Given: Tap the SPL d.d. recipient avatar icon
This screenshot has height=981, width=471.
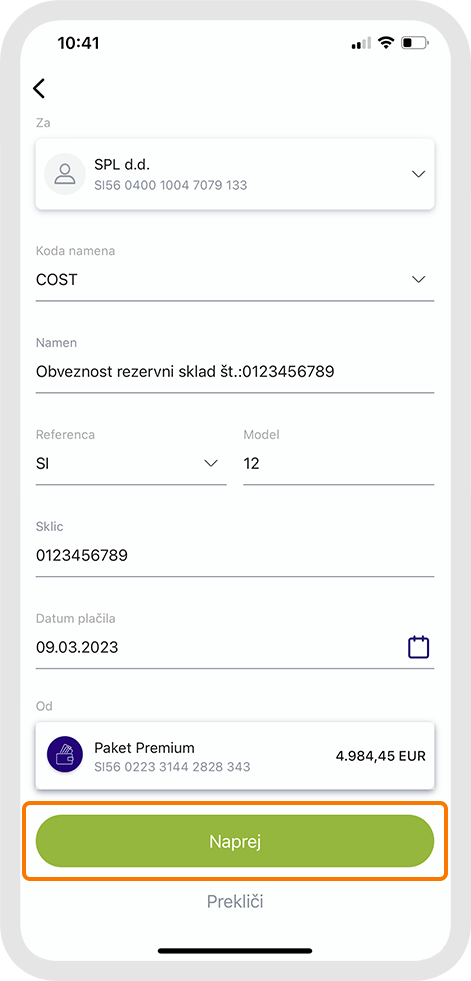Looking at the screenshot, I should tap(65, 174).
